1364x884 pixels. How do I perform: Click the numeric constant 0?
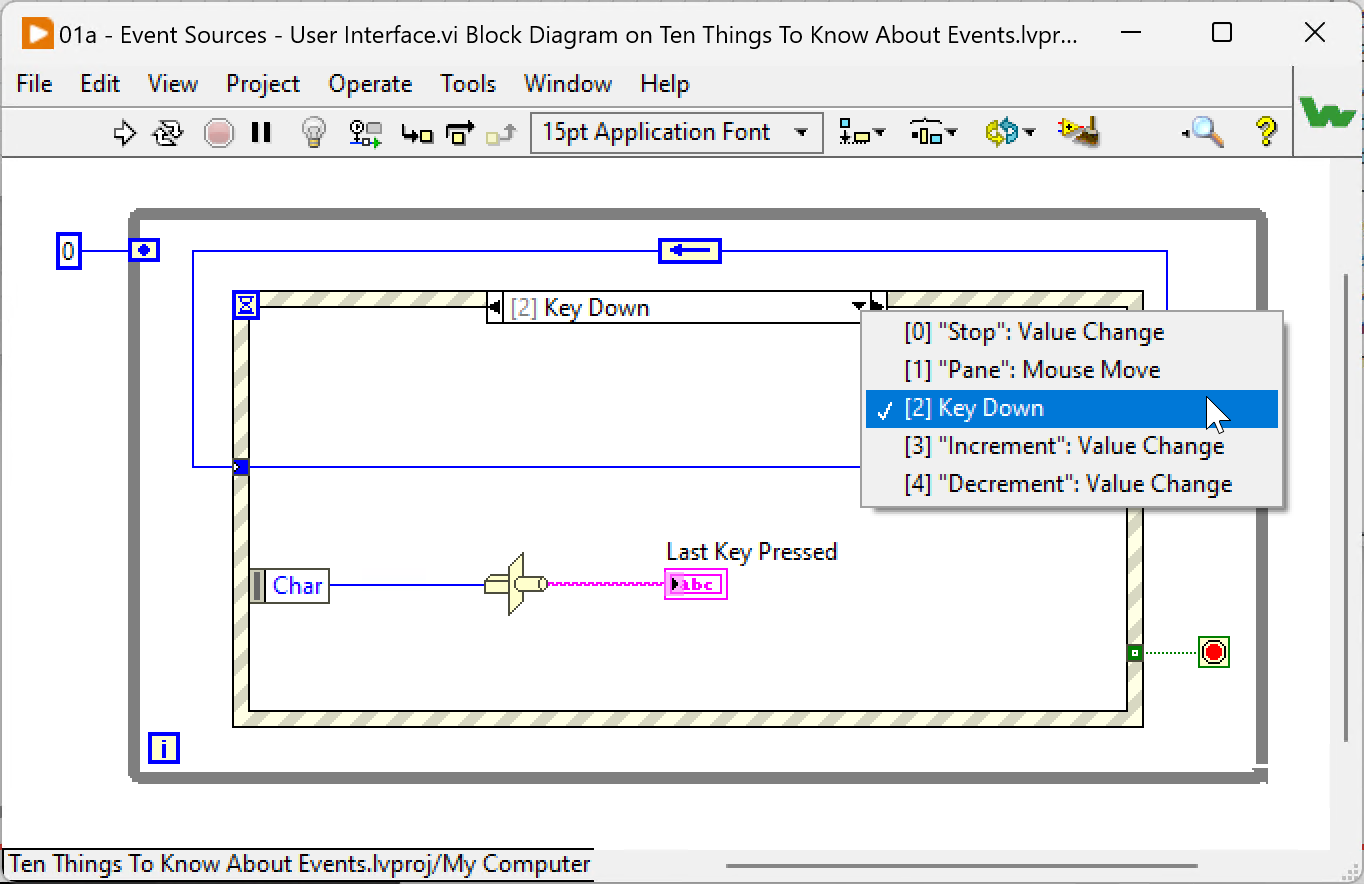[68, 251]
